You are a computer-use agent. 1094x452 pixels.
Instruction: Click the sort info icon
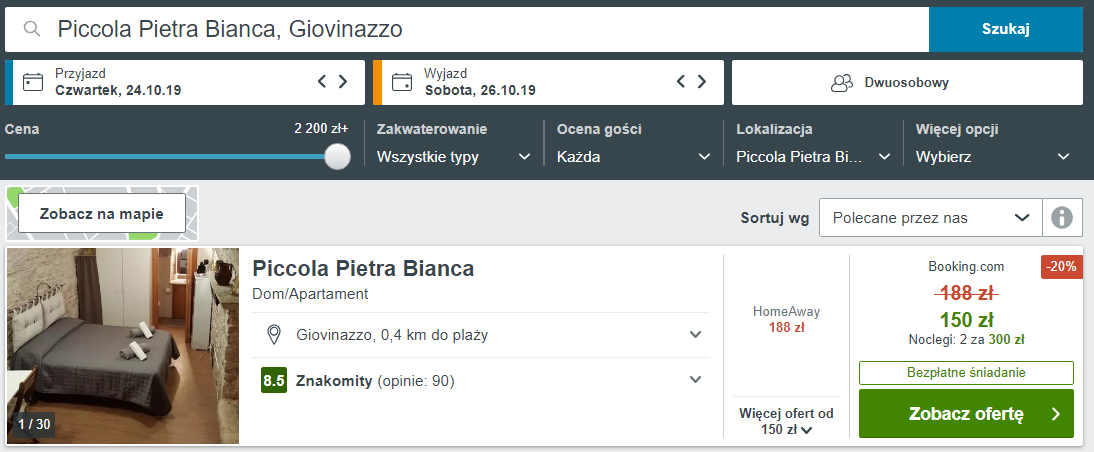pos(1062,217)
